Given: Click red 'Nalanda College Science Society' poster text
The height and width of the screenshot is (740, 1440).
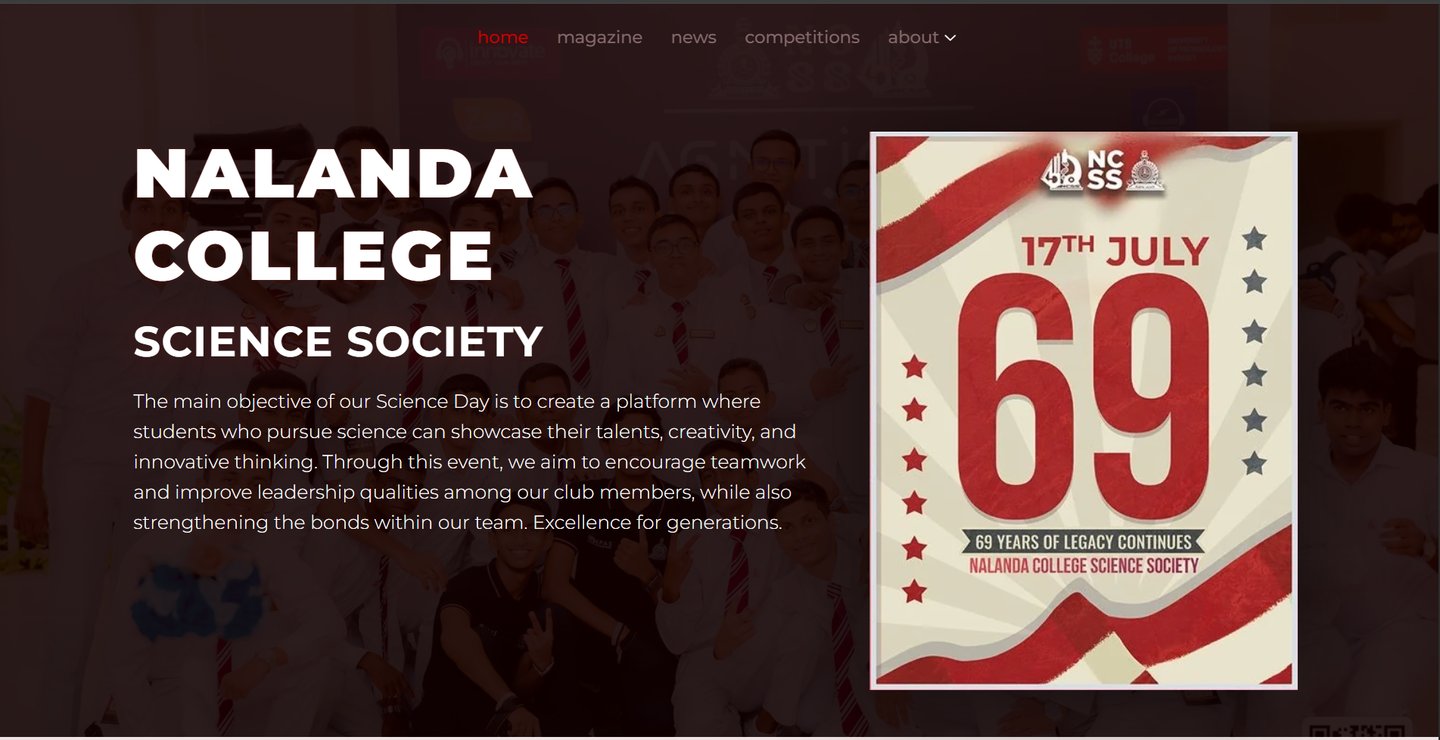Looking at the screenshot, I should (1083, 565).
